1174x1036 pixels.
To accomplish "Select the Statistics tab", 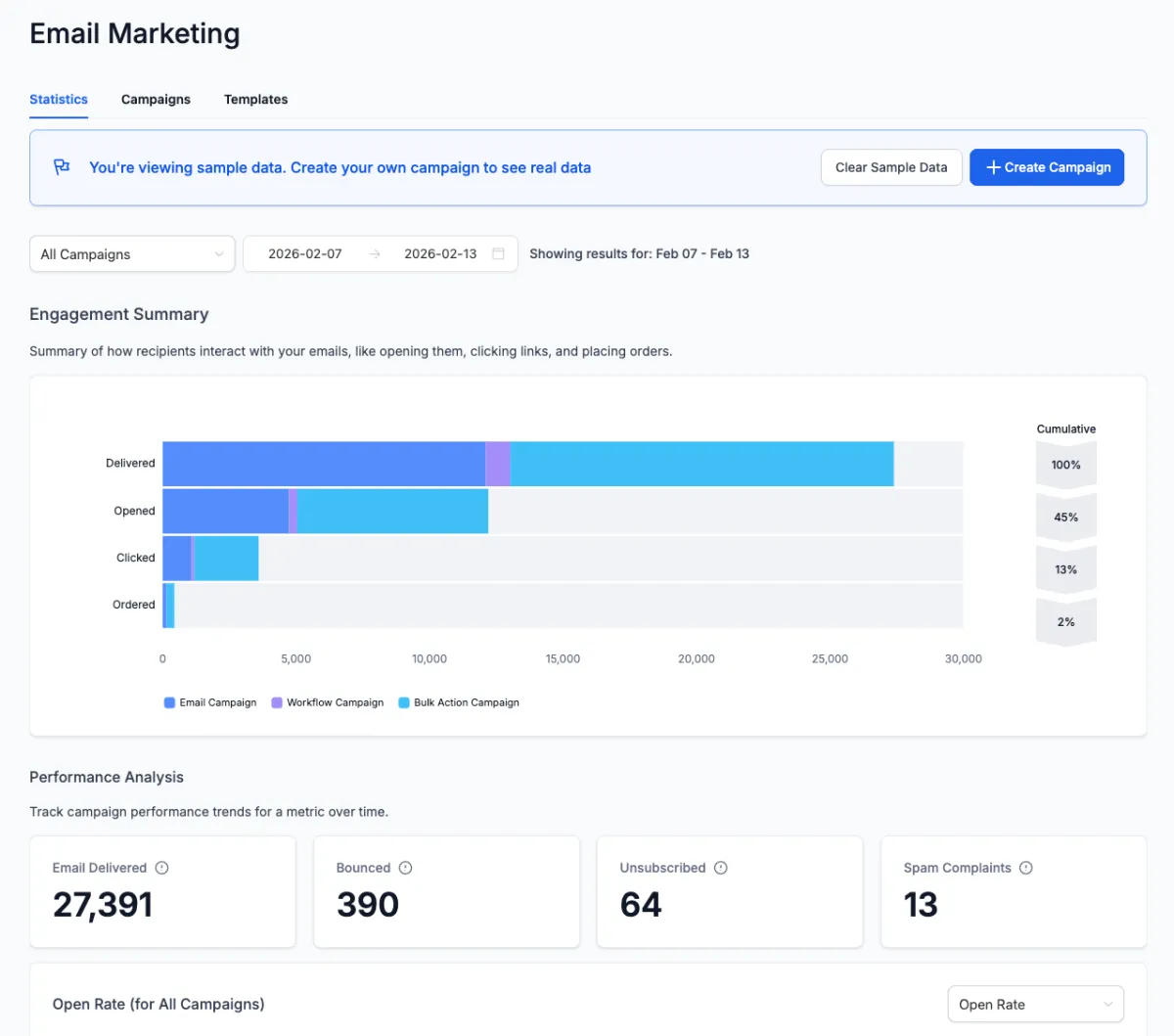I will pos(59,100).
